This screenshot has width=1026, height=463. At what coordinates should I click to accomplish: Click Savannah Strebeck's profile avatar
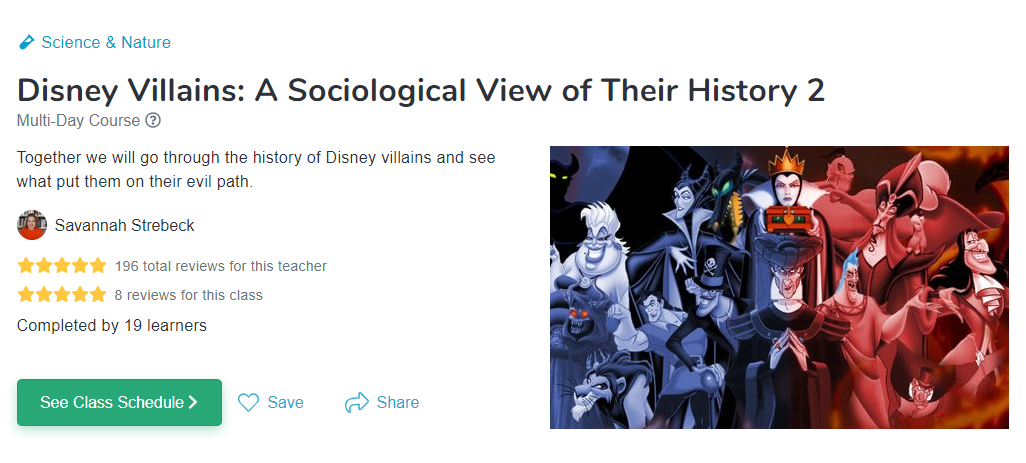pos(32,225)
